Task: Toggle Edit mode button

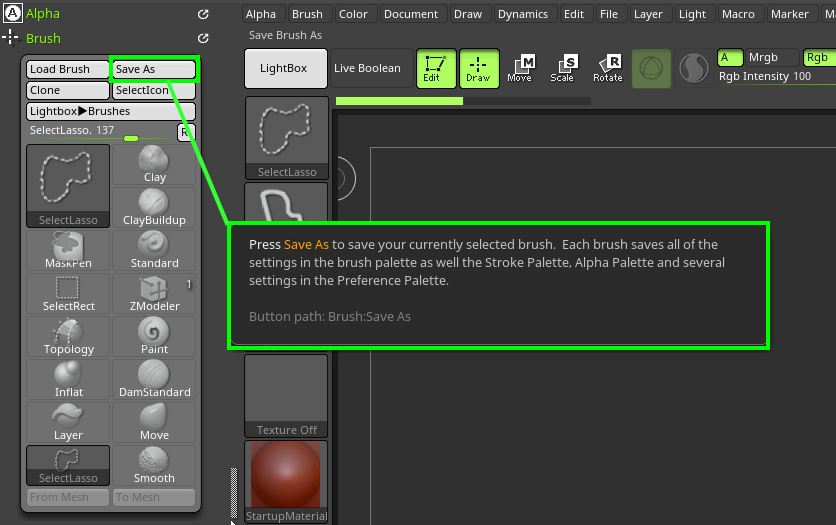Action: tap(436, 69)
